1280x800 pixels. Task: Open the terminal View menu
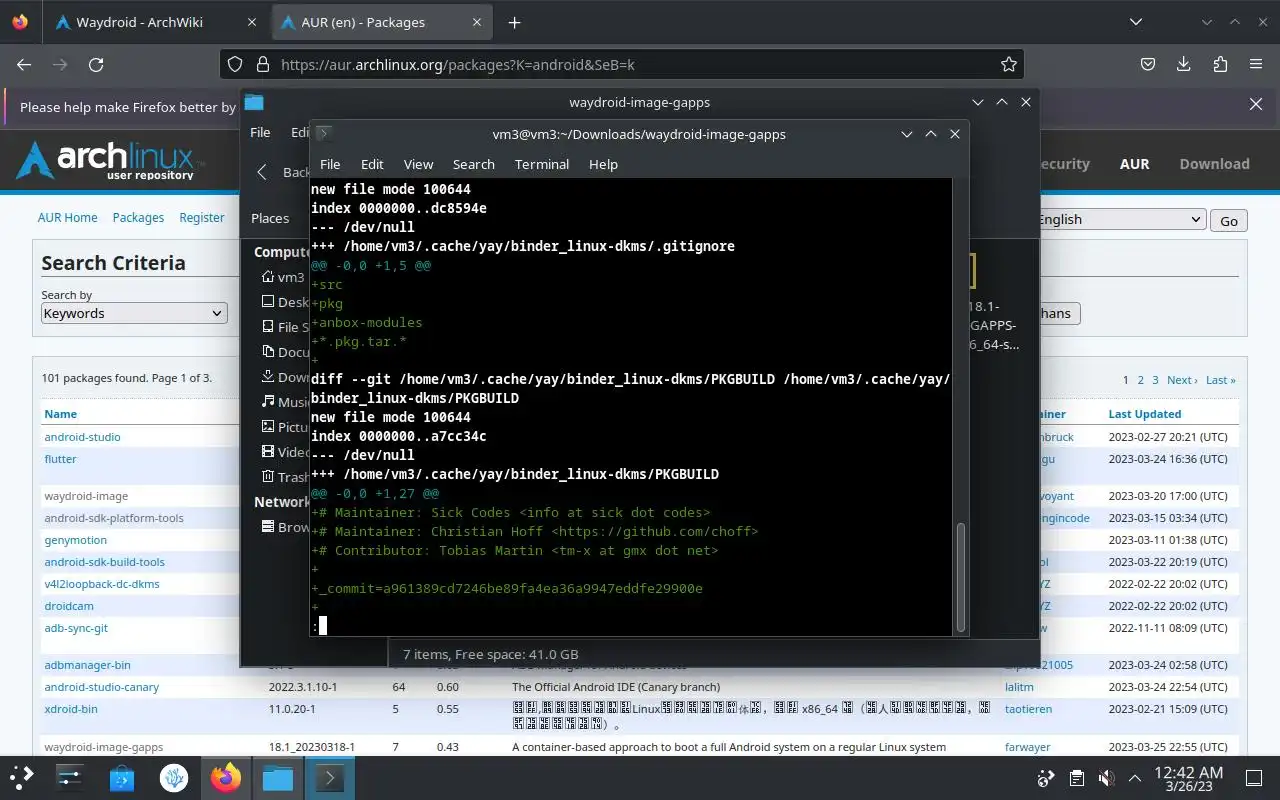[x=418, y=164]
